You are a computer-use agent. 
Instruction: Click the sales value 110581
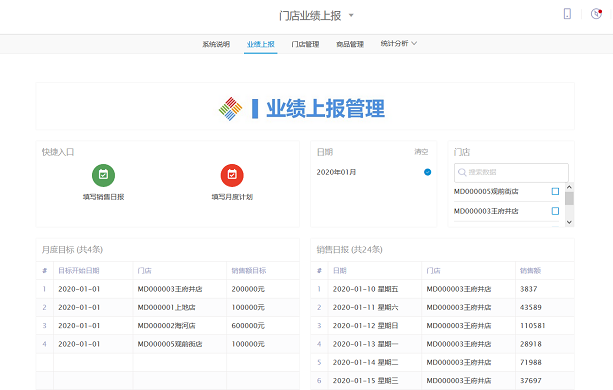pyautogui.click(x=532, y=326)
